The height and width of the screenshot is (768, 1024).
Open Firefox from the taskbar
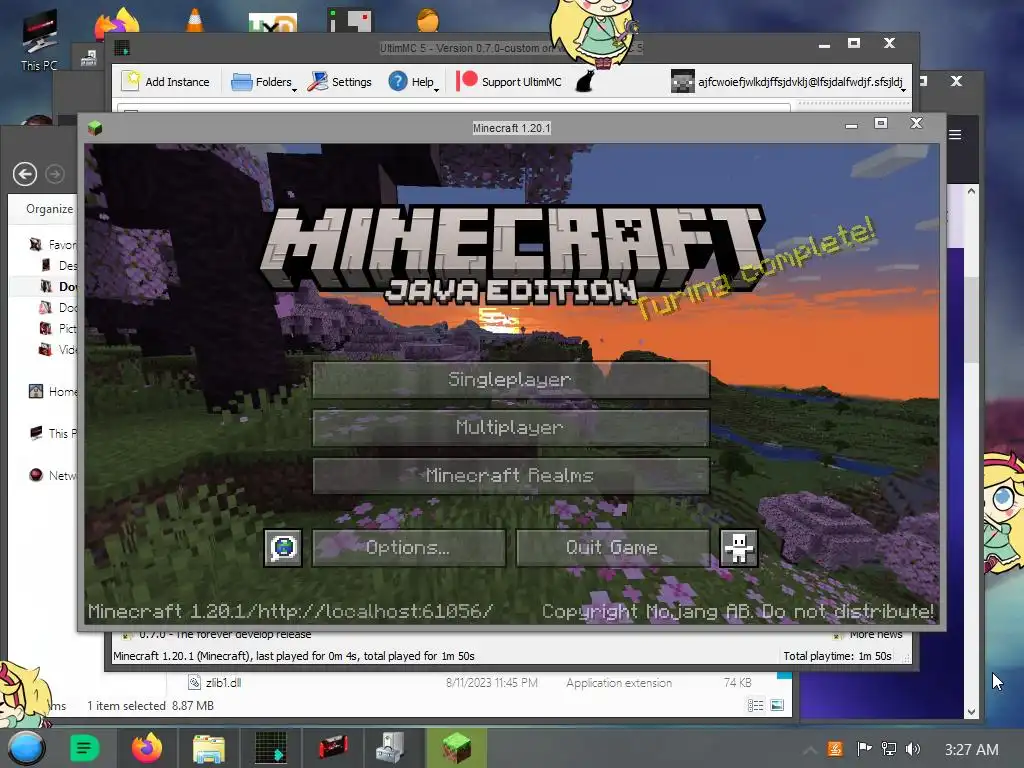[x=146, y=748]
